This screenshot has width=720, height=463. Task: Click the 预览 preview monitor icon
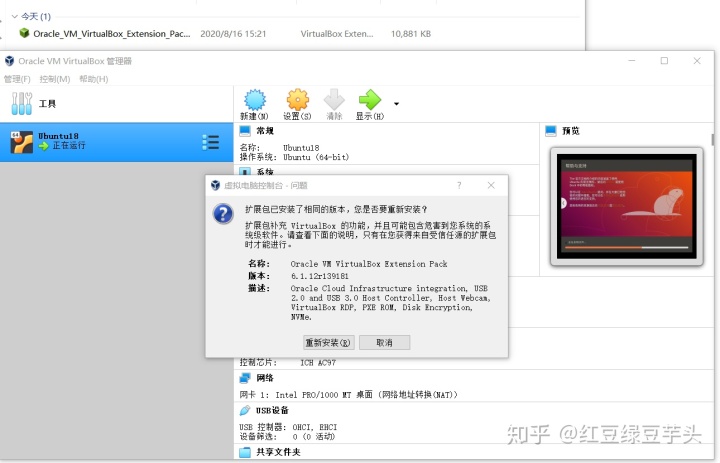pyautogui.click(x=551, y=131)
